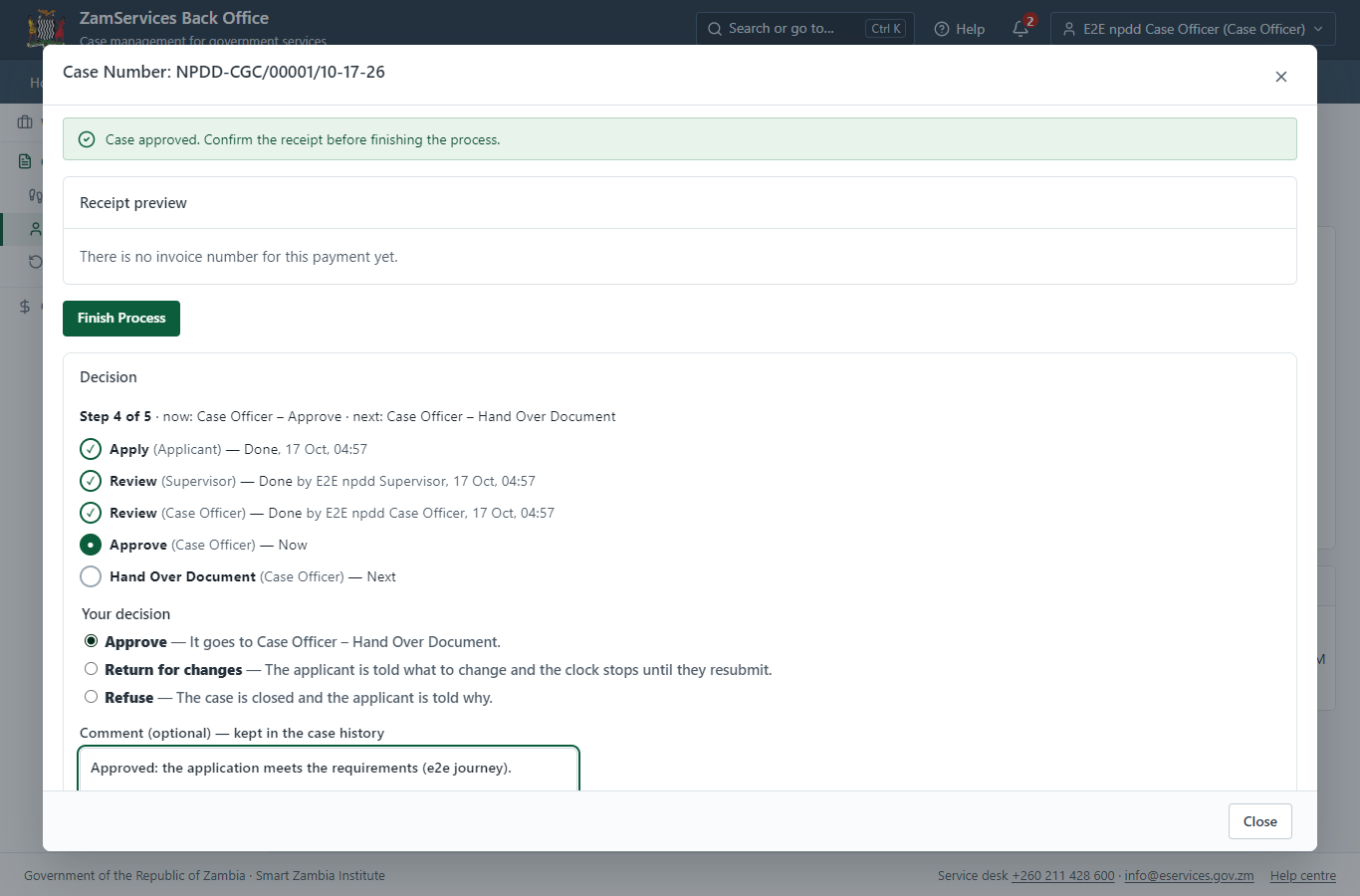This screenshot has height=896, width=1360.
Task: Focus the Search or go to field
Action: [804, 29]
